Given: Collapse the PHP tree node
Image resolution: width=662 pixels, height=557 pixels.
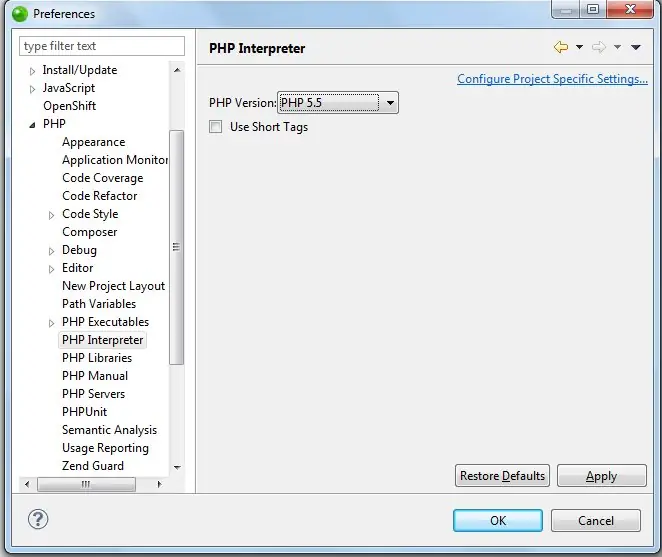Looking at the screenshot, I should pyautogui.click(x=32, y=125).
